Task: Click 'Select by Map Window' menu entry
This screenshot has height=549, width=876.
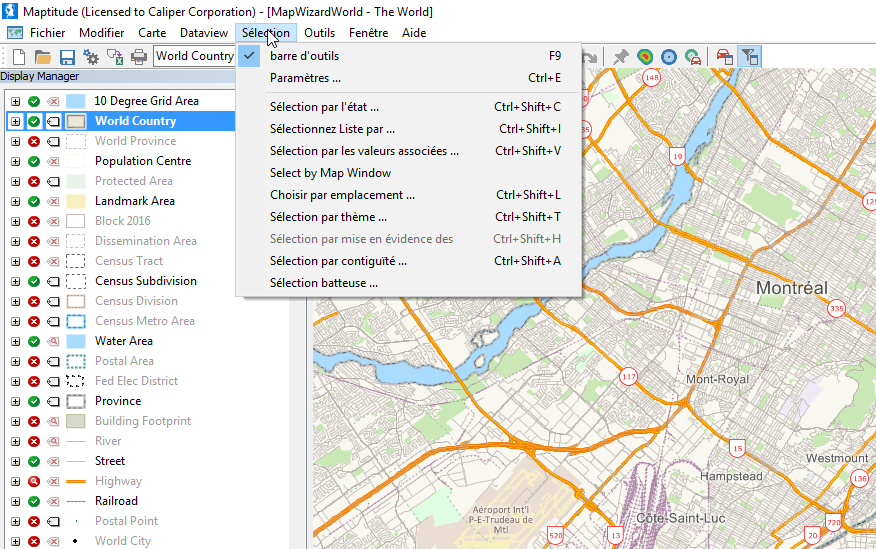Action: pyautogui.click(x=330, y=173)
